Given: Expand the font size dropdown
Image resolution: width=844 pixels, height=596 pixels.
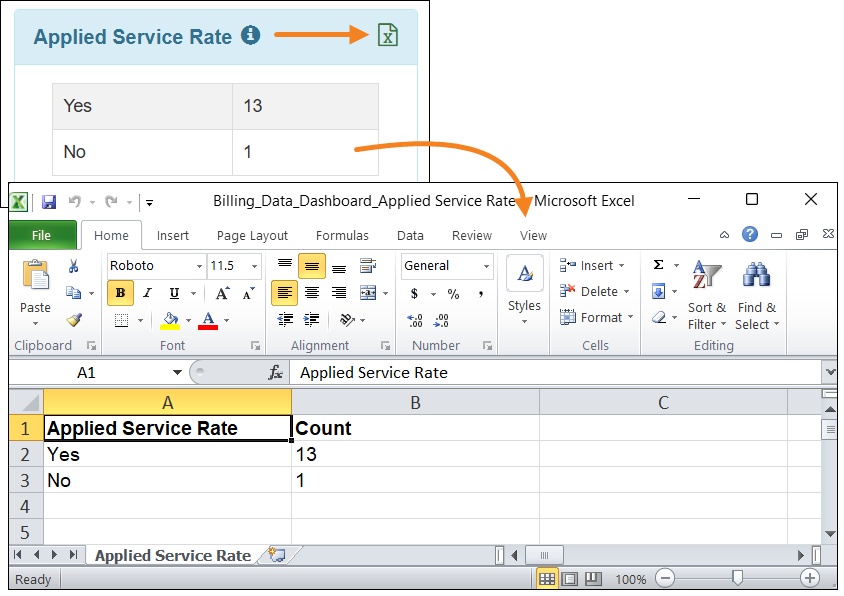Looking at the screenshot, I should [254, 266].
